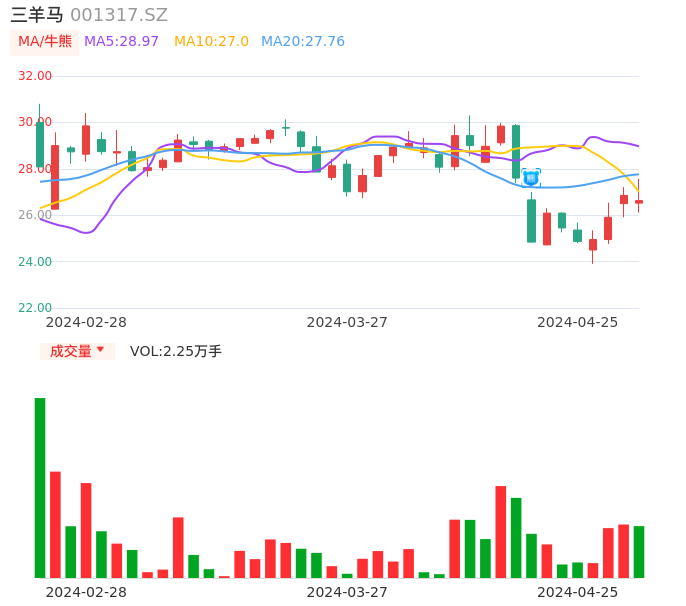Select the MA10:27.0 legend label
The width and height of the screenshot is (686, 606).
[x=211, y=42]
